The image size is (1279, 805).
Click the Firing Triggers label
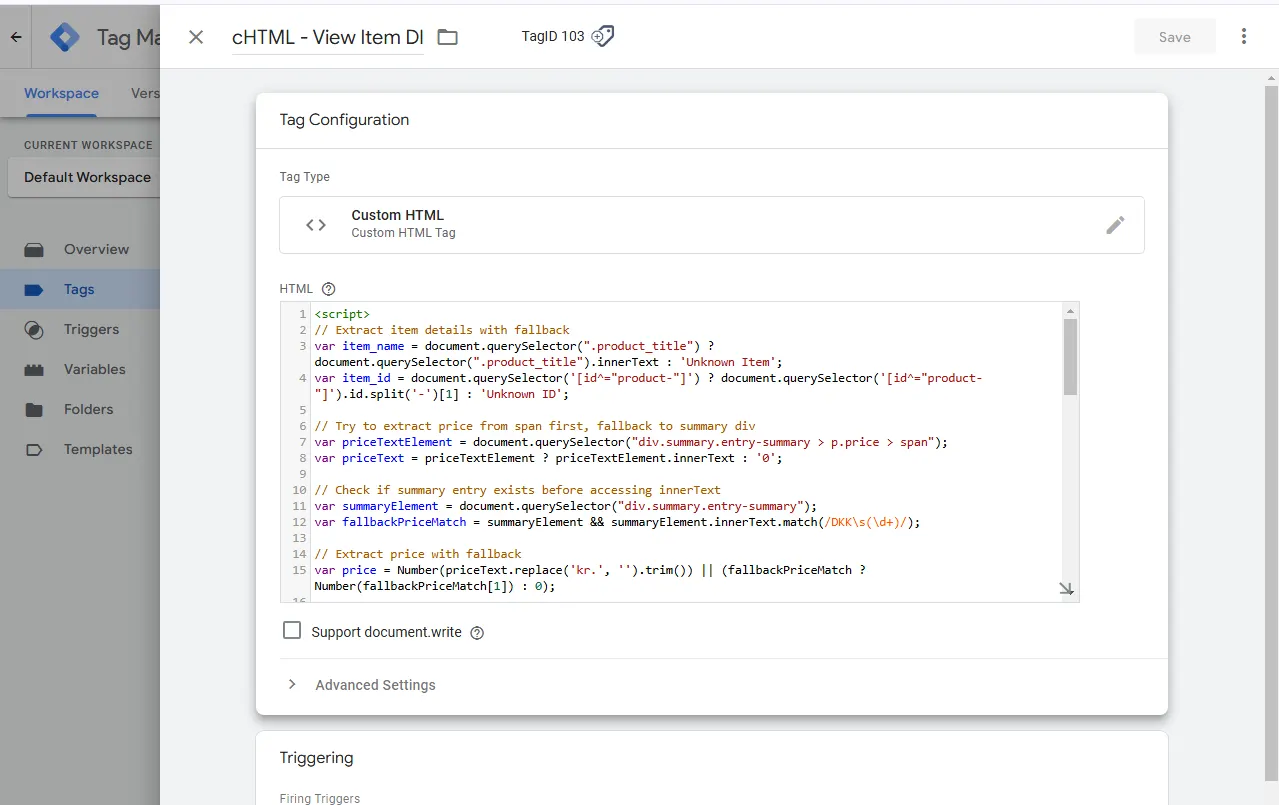pos(320,798)
